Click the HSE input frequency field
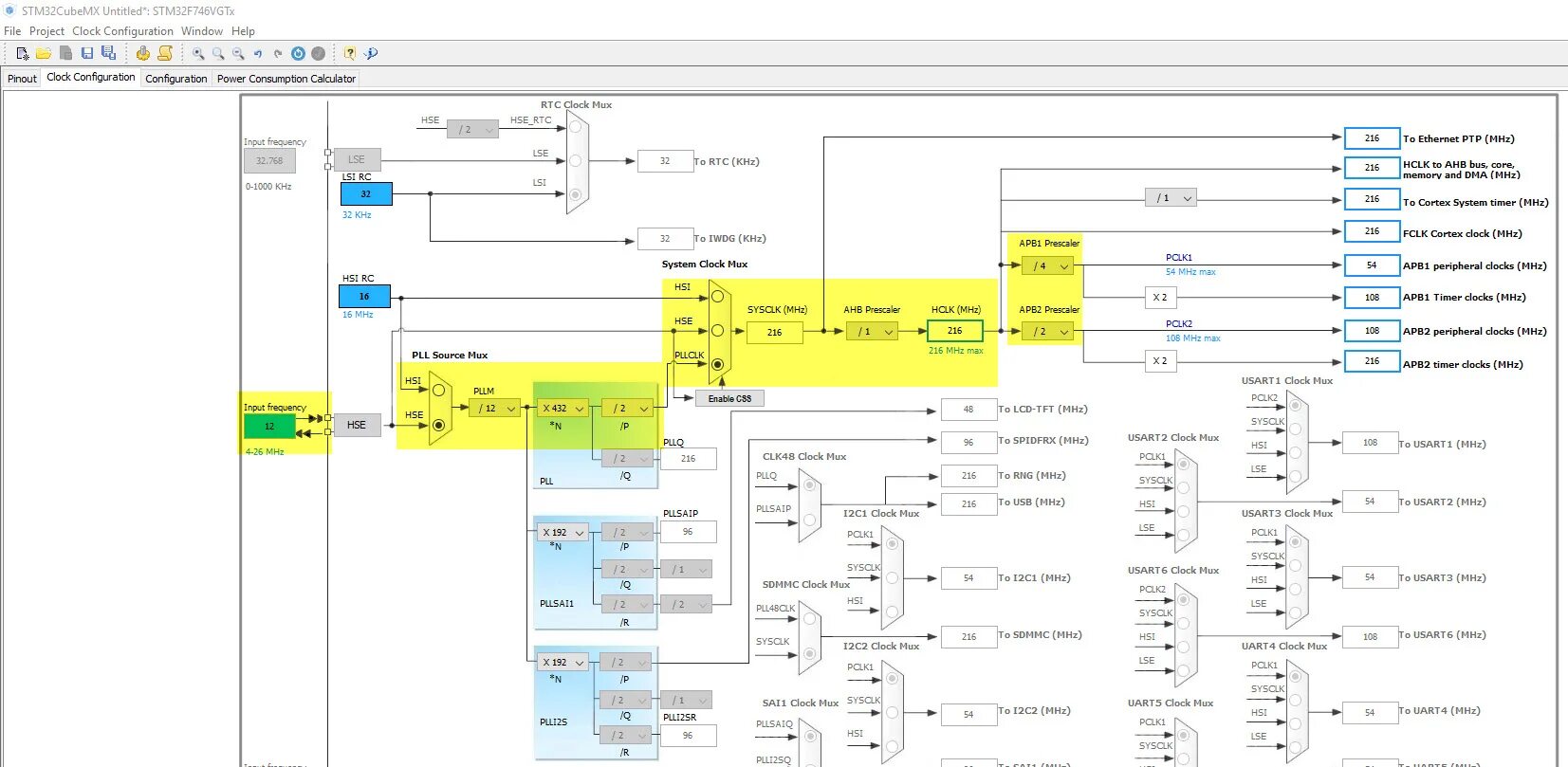 pos(269,426)
